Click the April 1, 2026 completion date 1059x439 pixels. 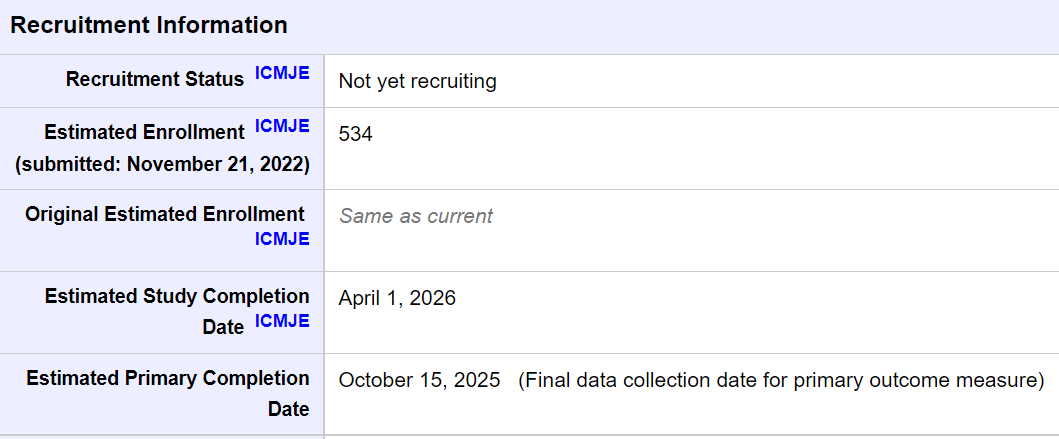click(x=397, y=298)
